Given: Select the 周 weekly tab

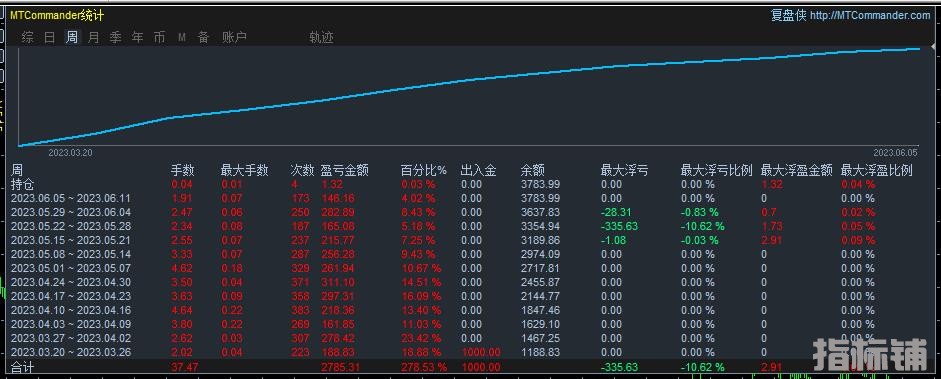Looking at the screenshot, I should pos(71,38).
